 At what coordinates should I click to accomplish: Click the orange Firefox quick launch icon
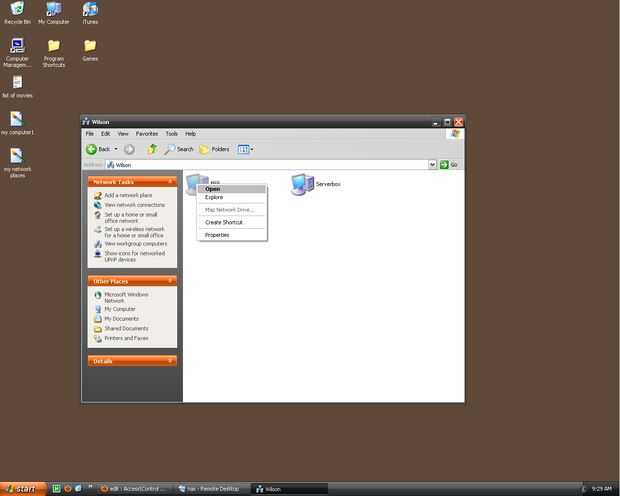(68, 489)
